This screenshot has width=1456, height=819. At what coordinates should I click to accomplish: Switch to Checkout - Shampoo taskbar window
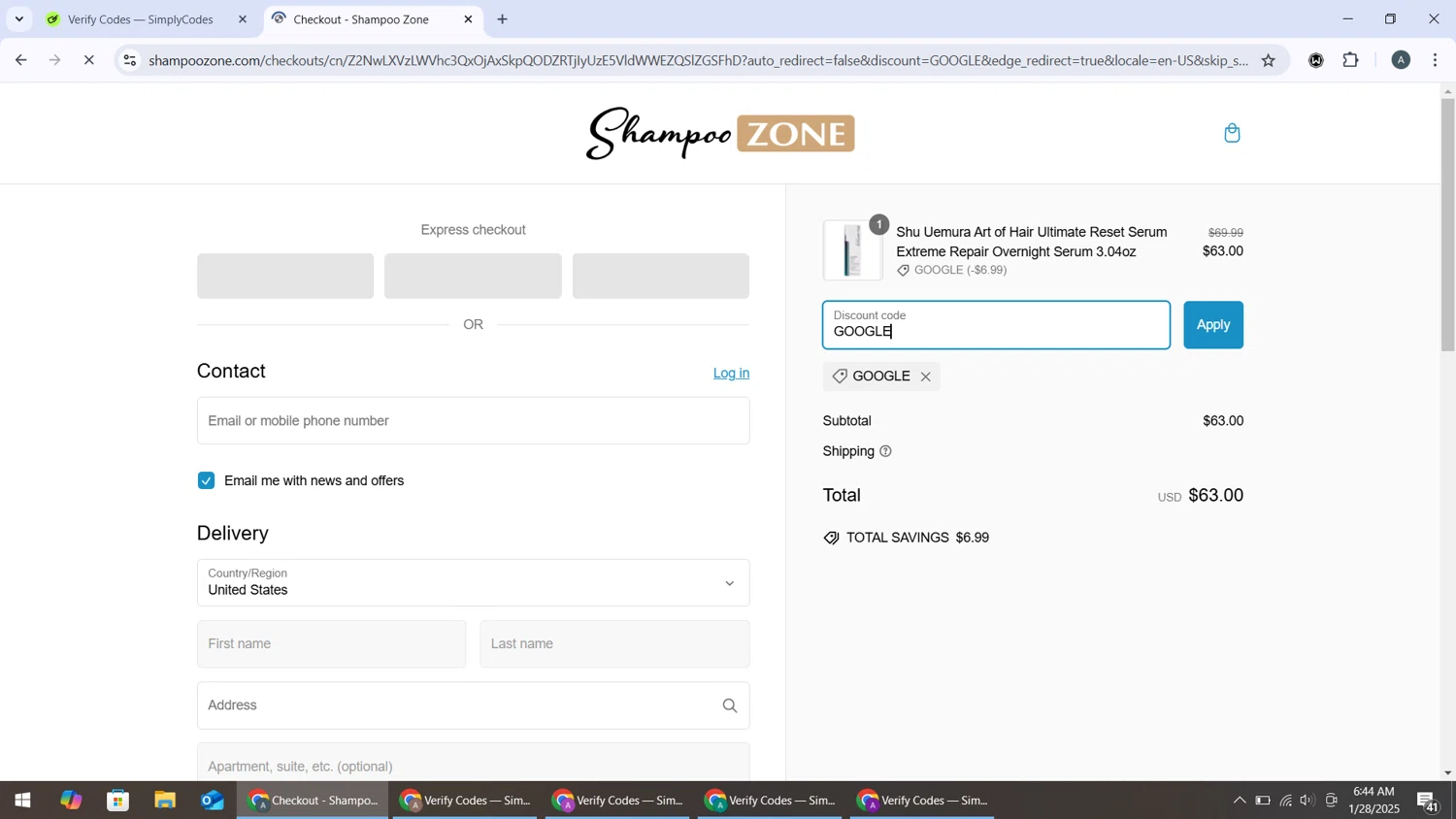(x=313, y=801)
